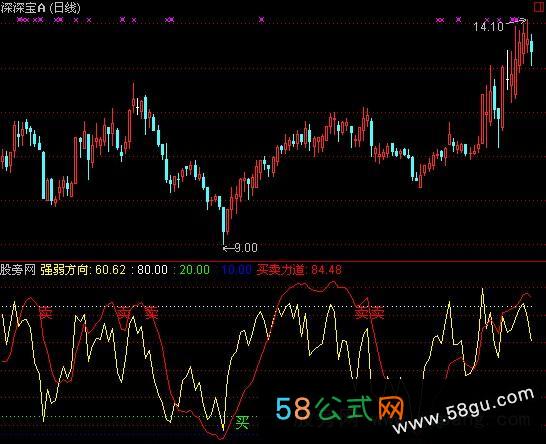Click the leftmost red 卖 sell signal

pos(45,312)
